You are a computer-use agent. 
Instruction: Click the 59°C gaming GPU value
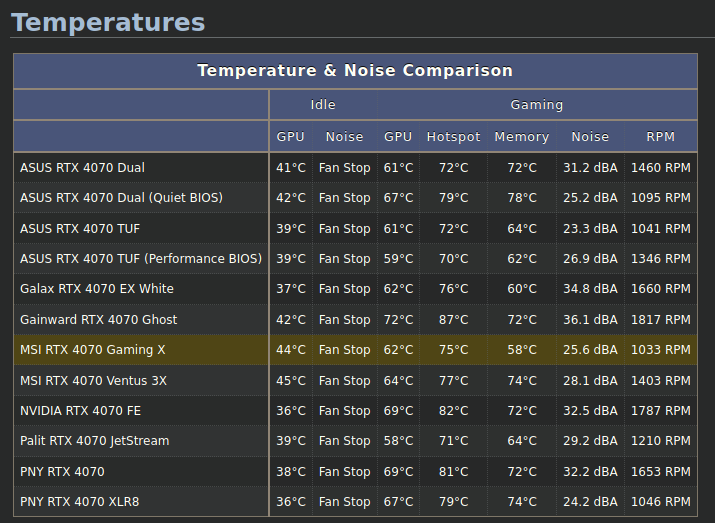tap(398, 259)
